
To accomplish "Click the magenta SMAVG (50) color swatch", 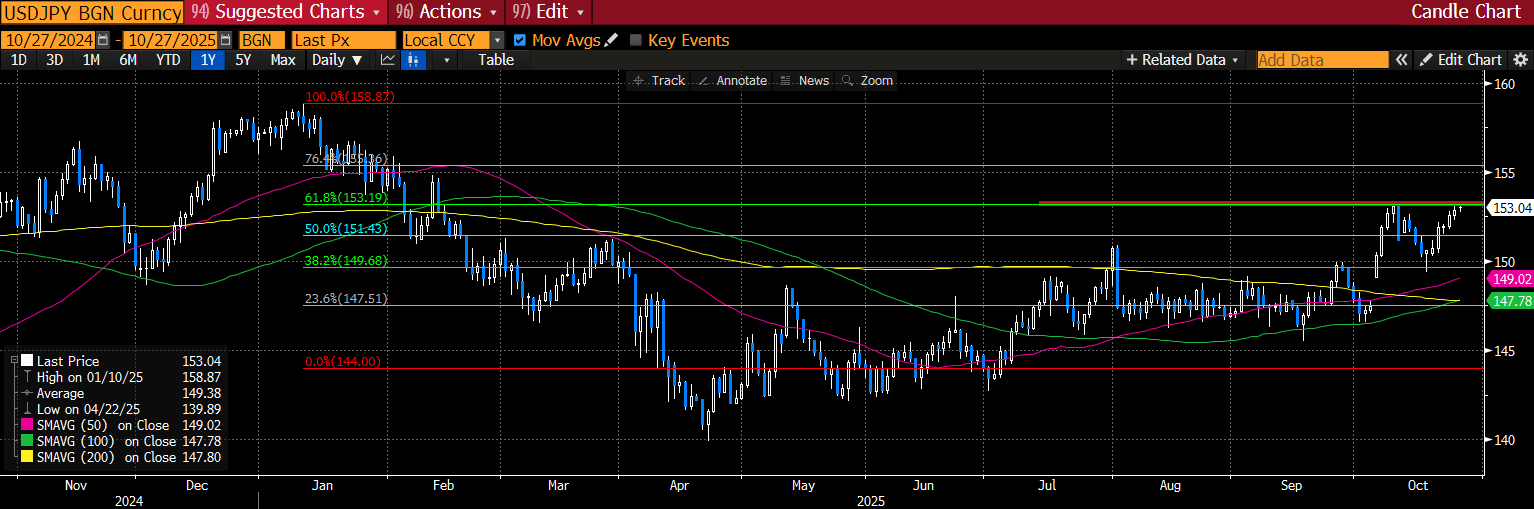I will 26,425.
